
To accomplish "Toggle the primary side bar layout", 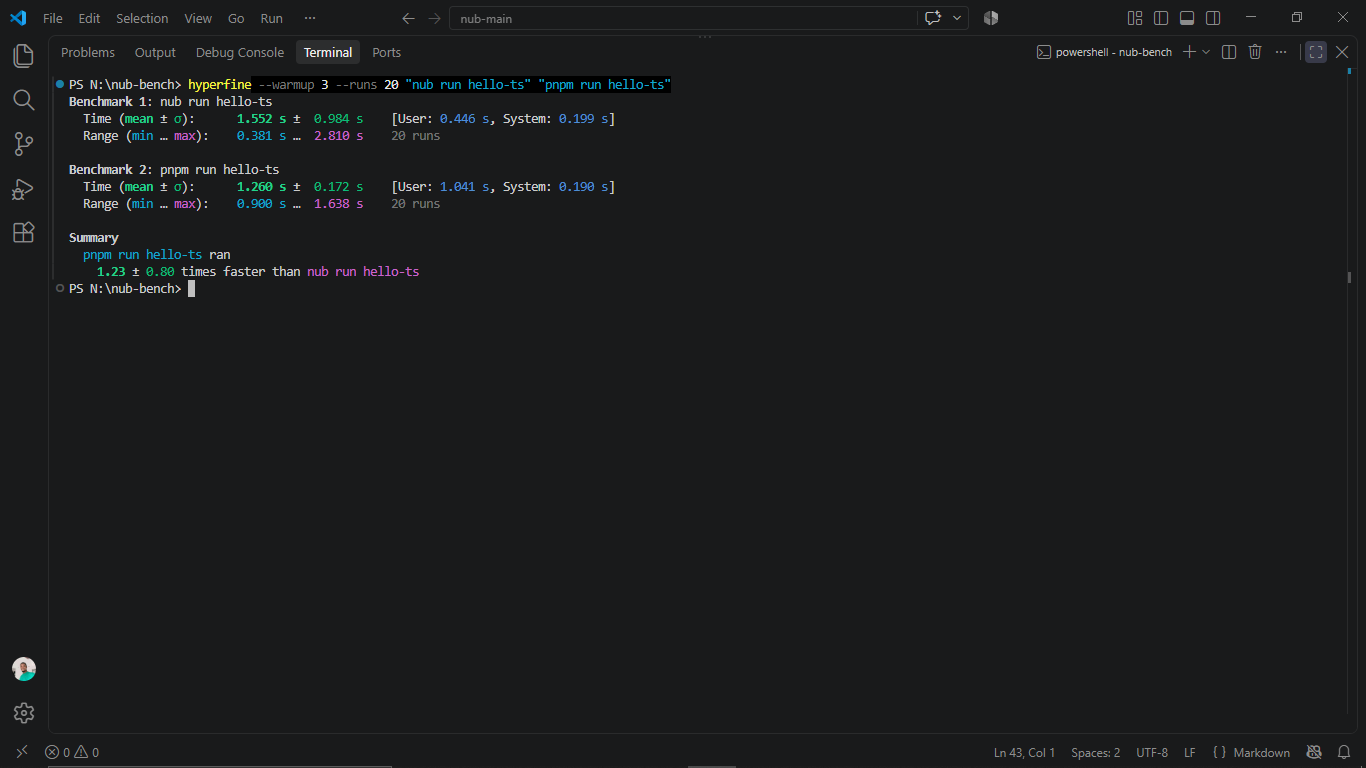I will pos(1161,18).
